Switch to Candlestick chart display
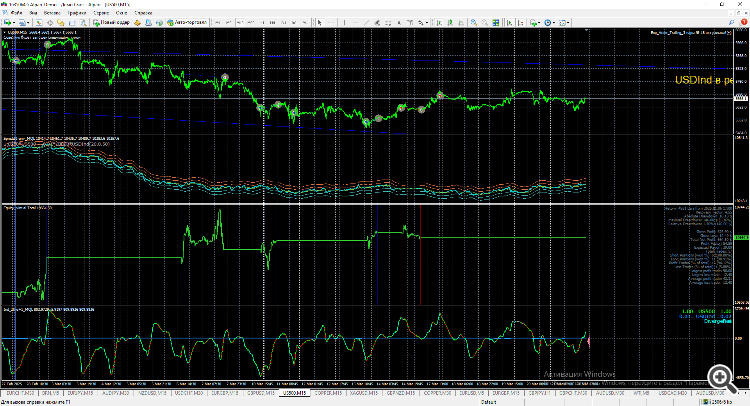Viewport: 750px width, 406px height. [x=450, y=22]
